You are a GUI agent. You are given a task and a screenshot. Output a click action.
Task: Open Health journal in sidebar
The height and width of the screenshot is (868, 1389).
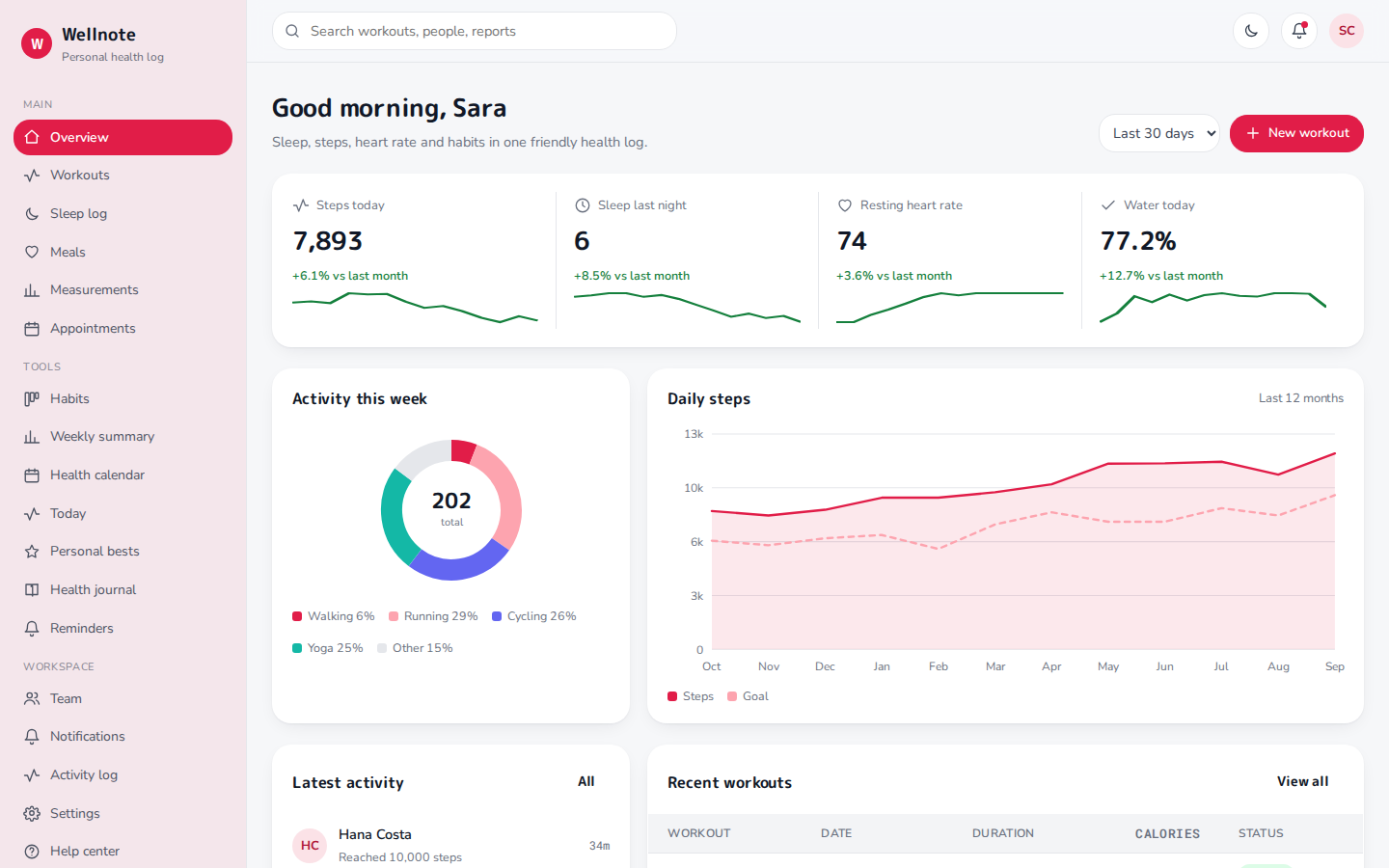[x=123, y=590]
